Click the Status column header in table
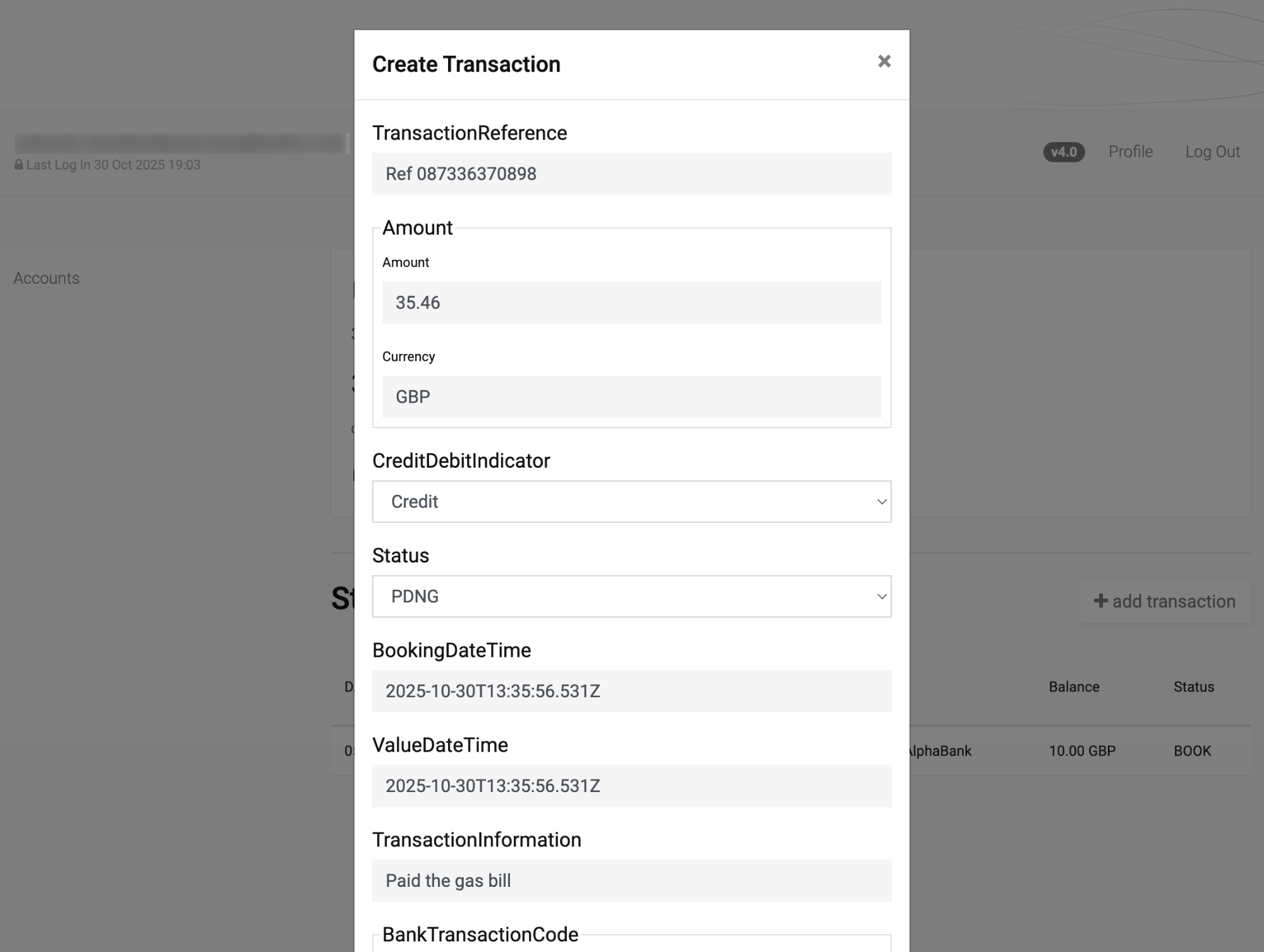The image size is (1264, 952). tap(1194, 687)
